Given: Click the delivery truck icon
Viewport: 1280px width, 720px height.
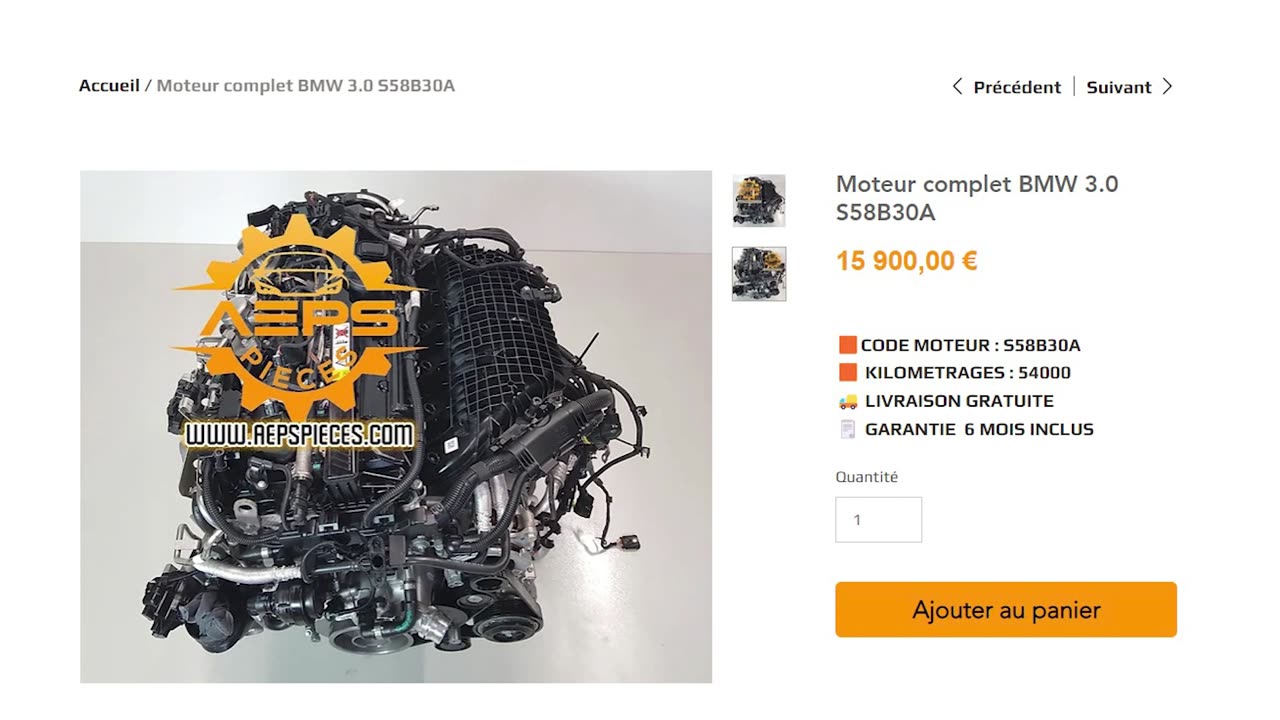Looking at the screenshot, I should 848,401.
